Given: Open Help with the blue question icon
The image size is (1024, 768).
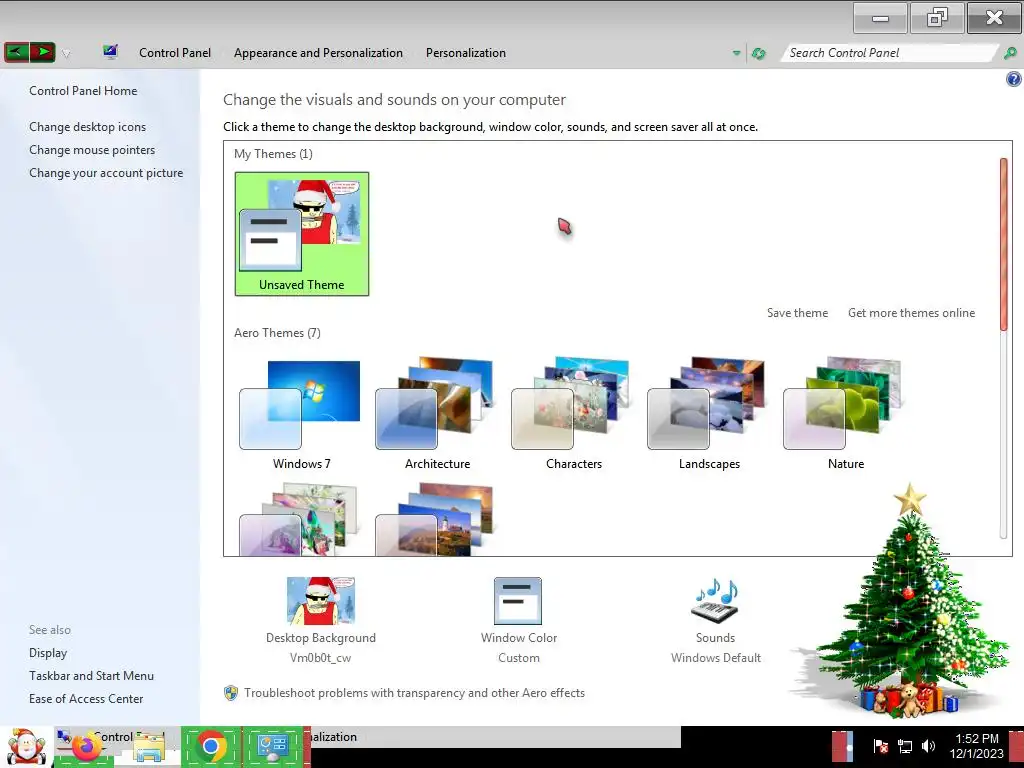Looking at the screenshot, I should (1014, 80).
